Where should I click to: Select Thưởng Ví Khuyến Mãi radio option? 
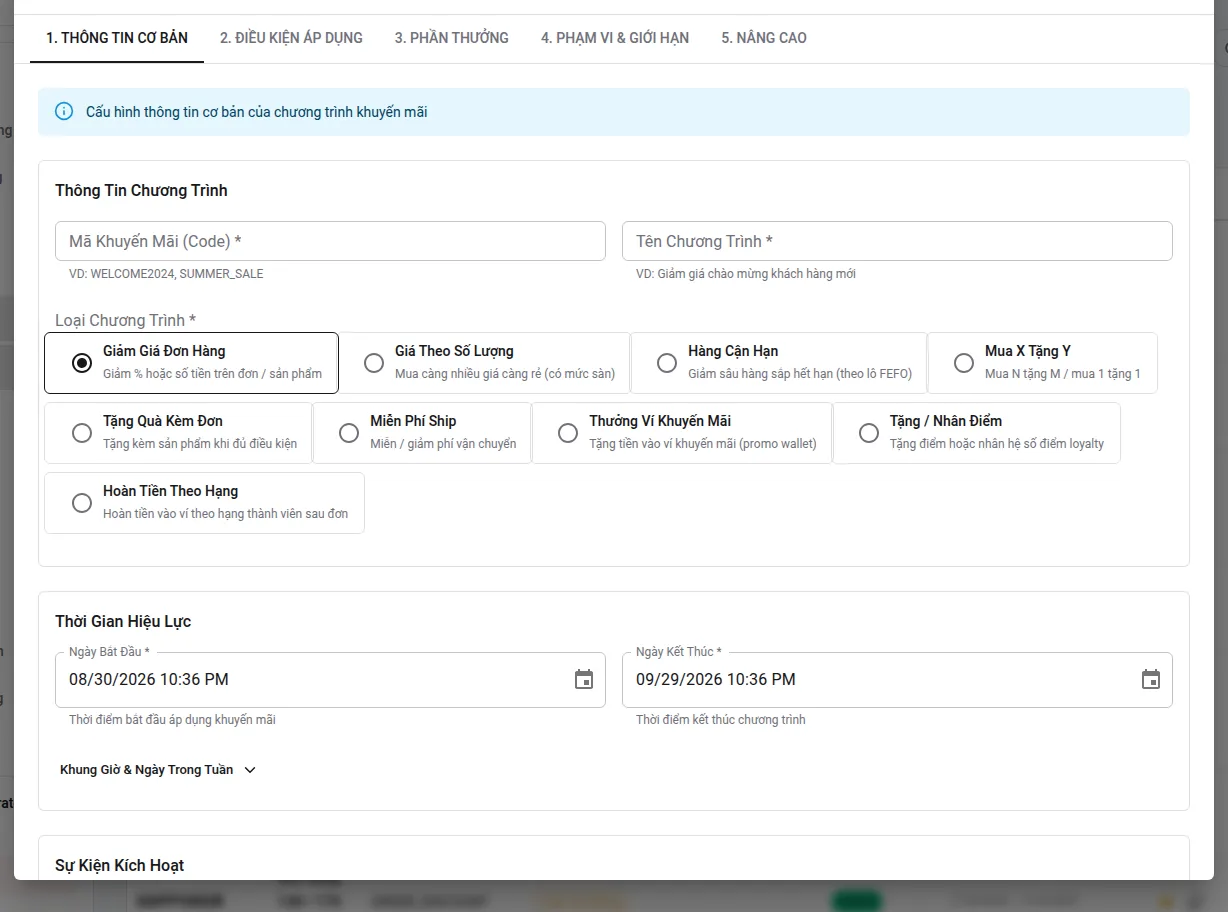click(x=568, y=433)
